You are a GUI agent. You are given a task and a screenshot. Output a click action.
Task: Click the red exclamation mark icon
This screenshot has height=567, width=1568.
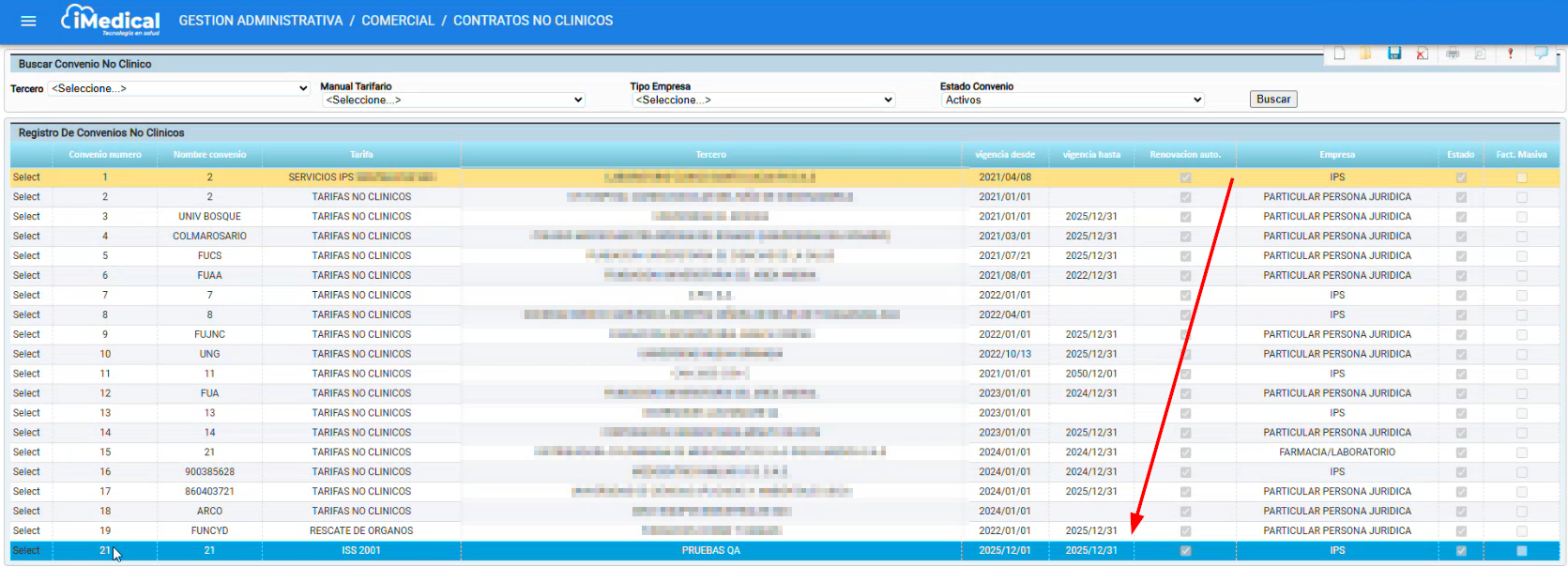point(1510,54)
